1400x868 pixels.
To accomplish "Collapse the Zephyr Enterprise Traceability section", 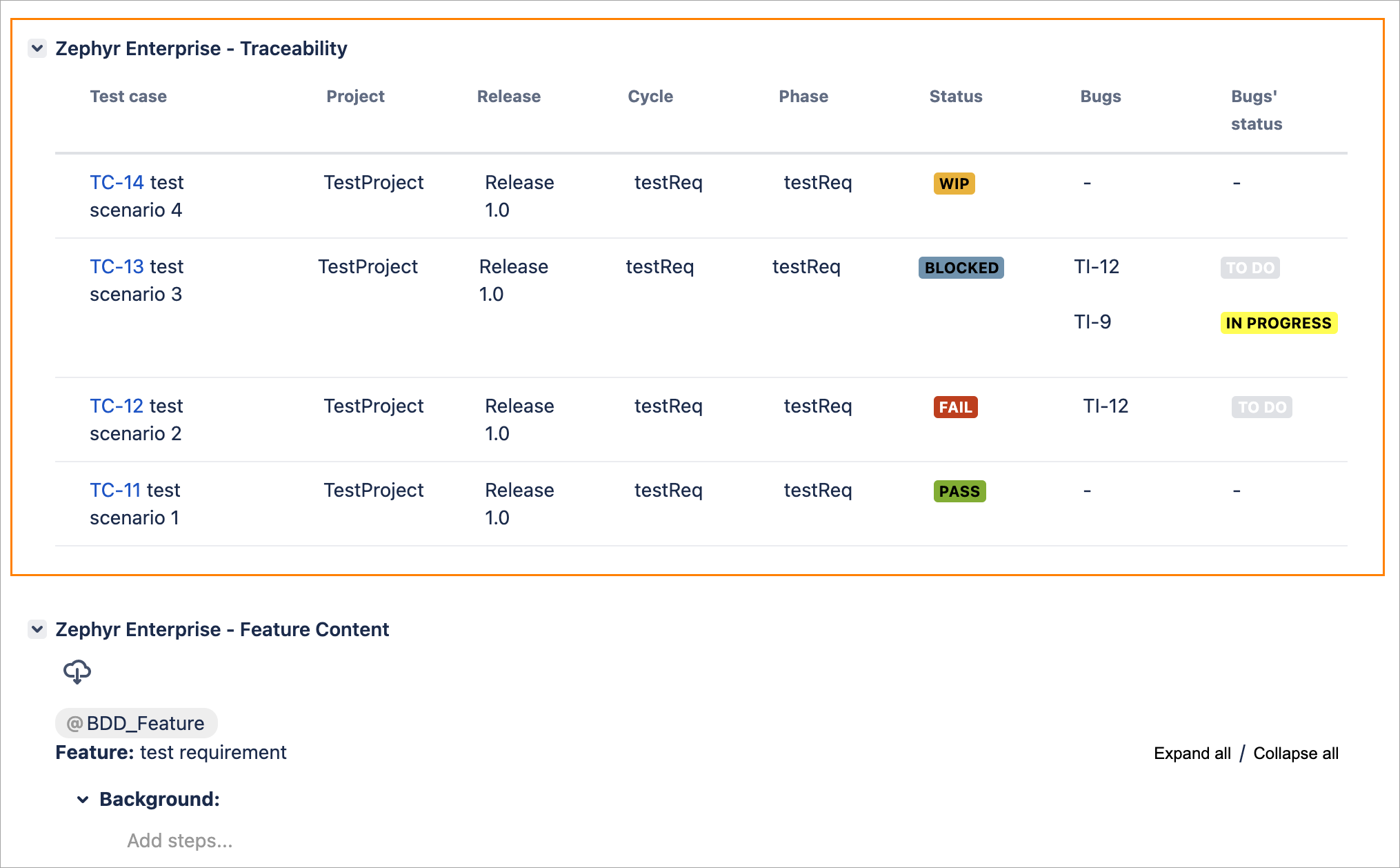I will (37, 48).
